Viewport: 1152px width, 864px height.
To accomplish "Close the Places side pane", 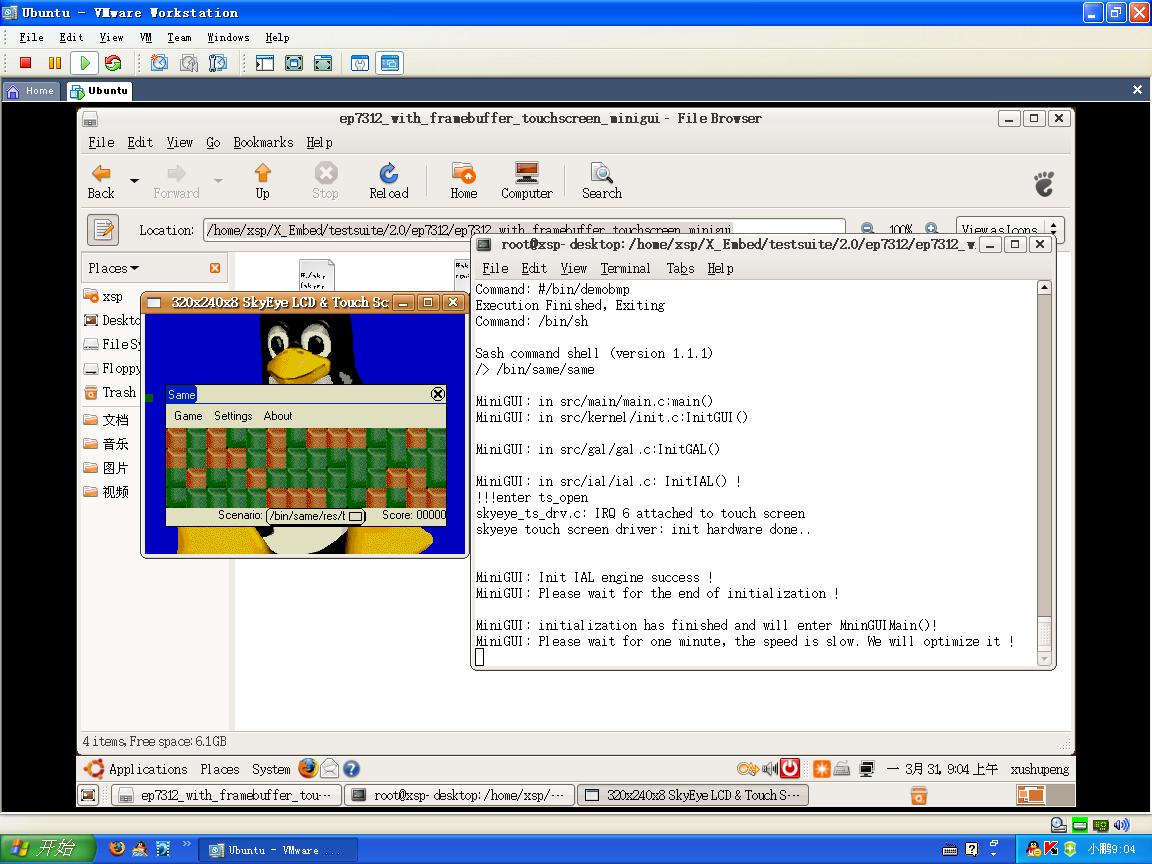I will (215, 268).
